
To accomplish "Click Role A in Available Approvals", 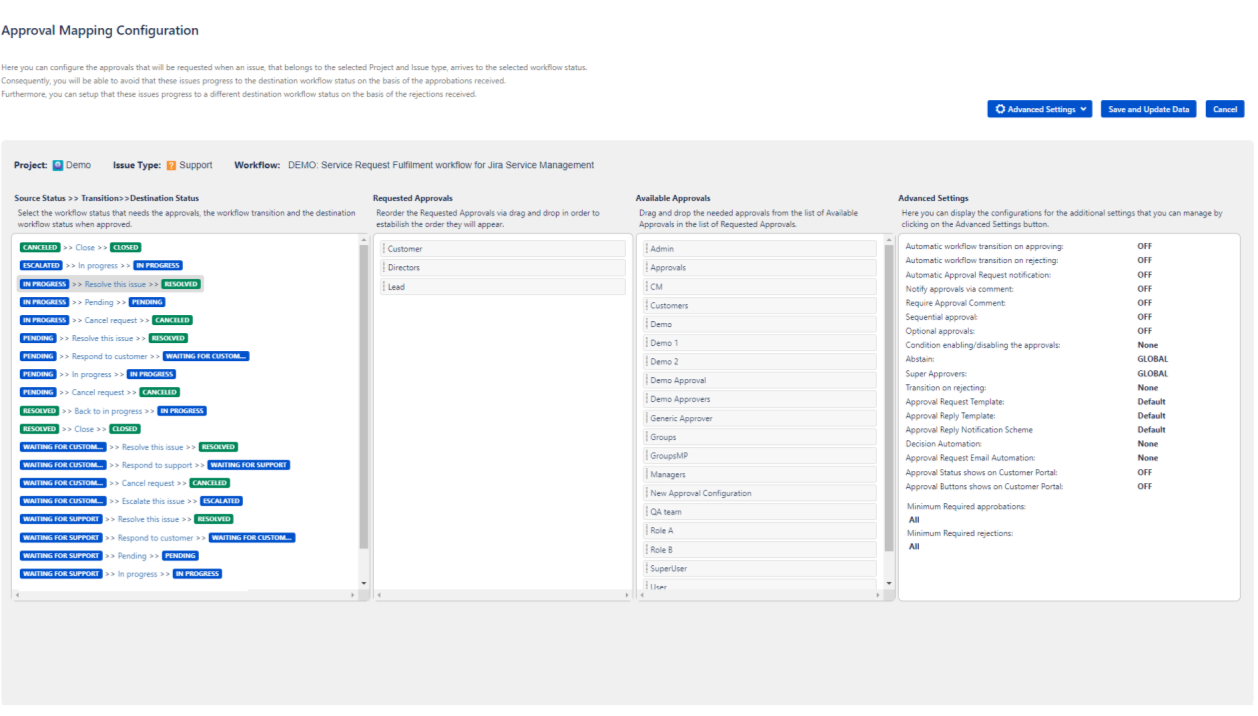I will click(759, 531).
